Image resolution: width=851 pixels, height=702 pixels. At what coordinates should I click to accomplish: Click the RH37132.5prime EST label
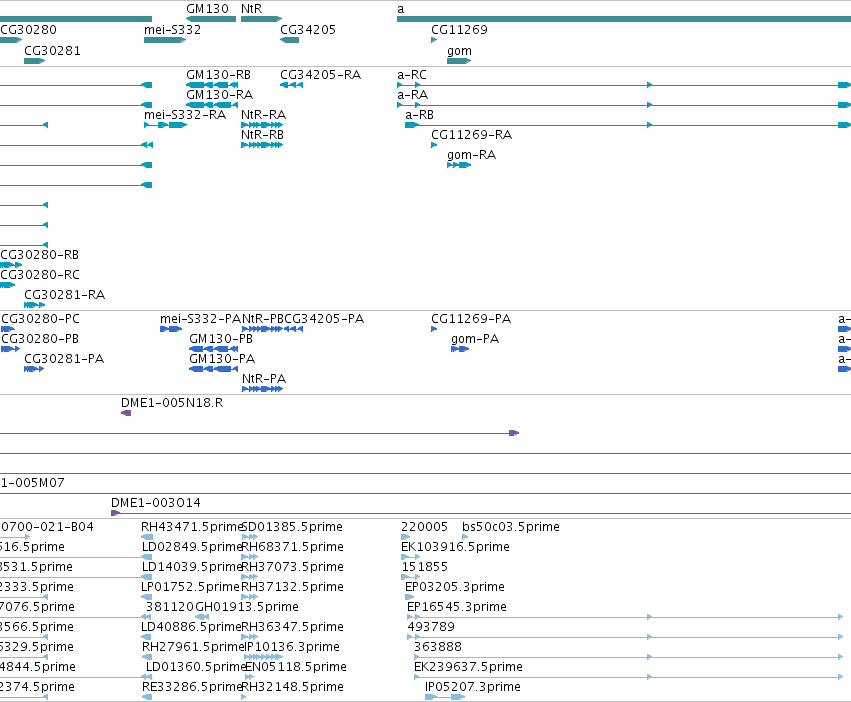[292, 587]
